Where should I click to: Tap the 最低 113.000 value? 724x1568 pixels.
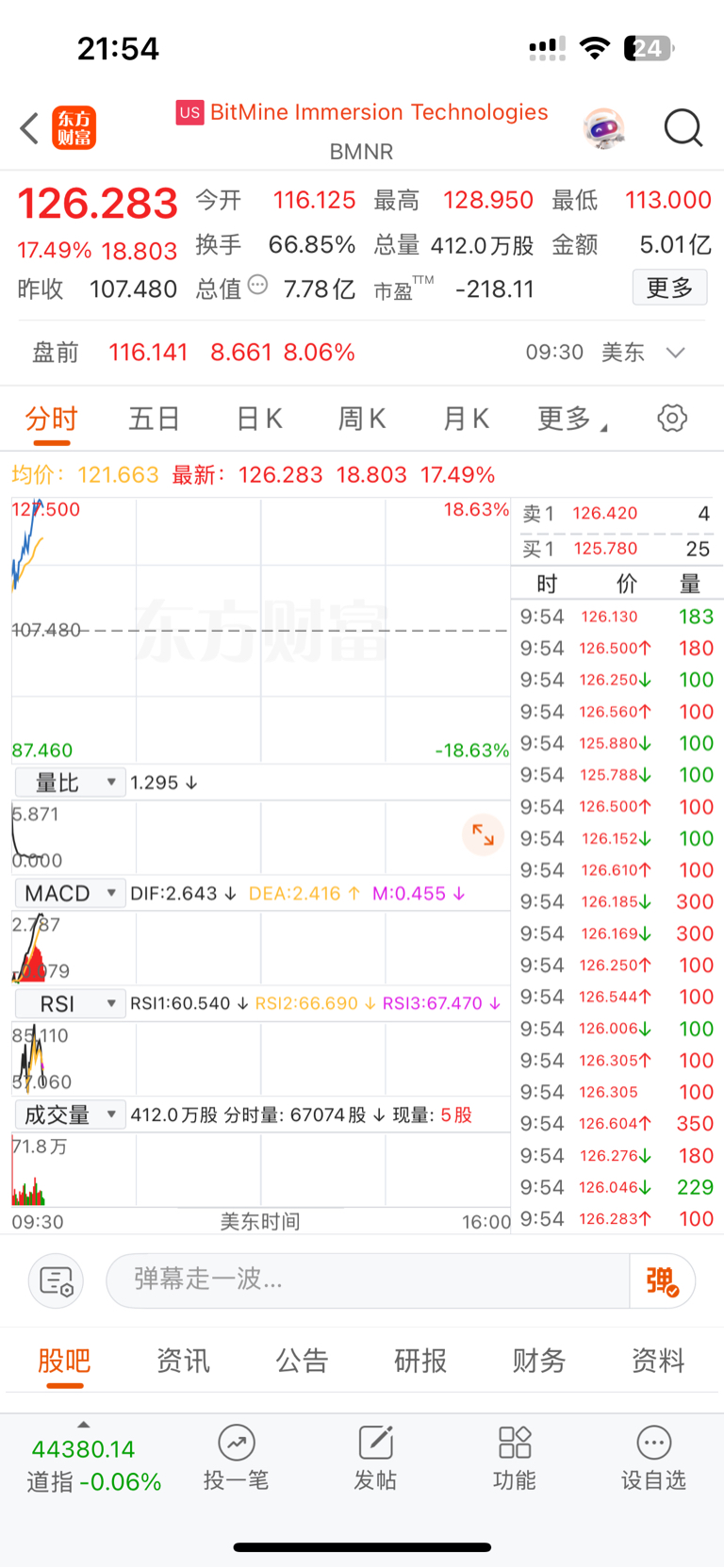tap(668, 200)
